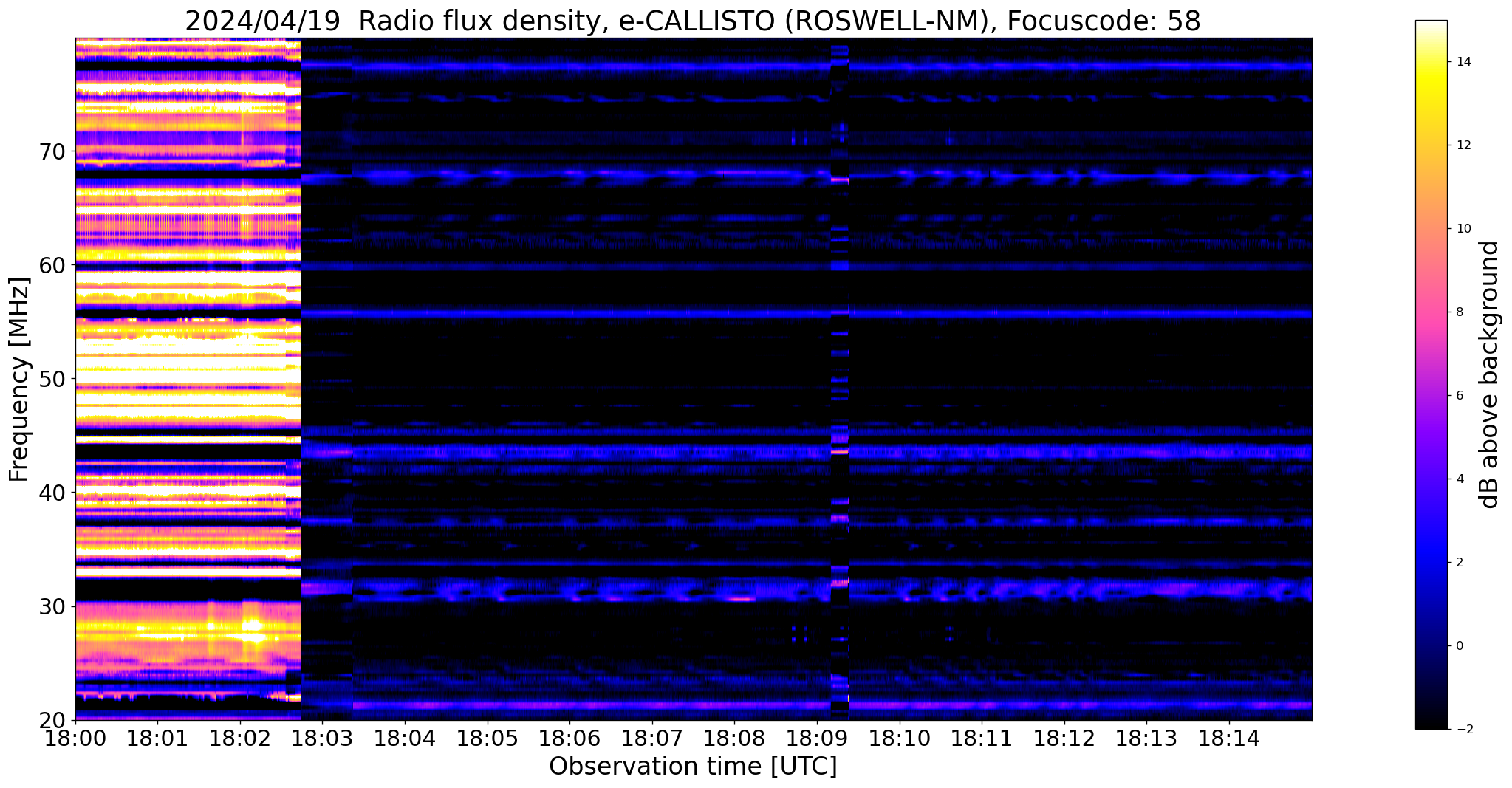Click the 18:07 time tick label
This screenshot has height=788, width=1512.
pyautogui.click(x=652, y=738)
